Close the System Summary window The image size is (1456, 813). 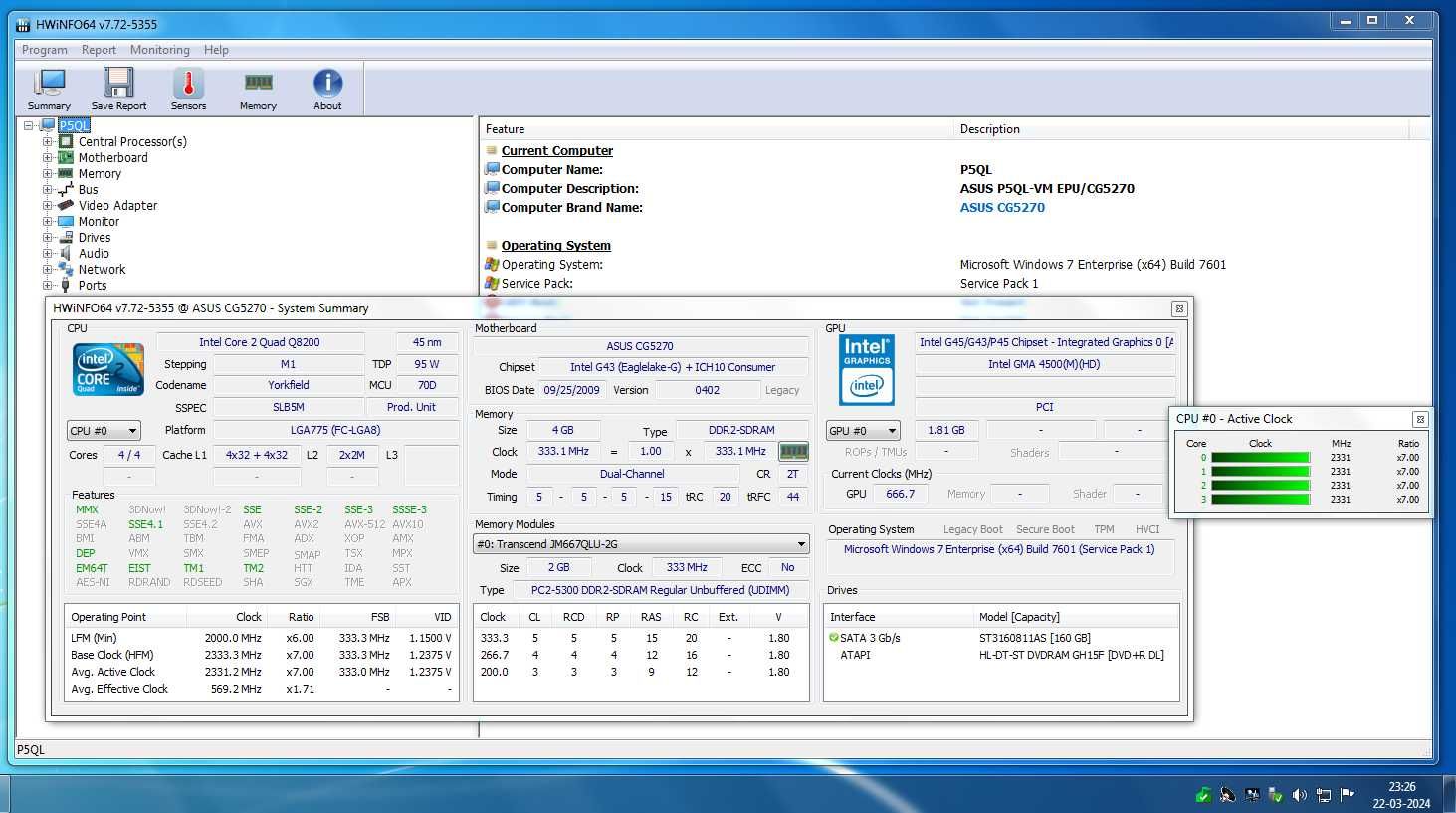click(x=1179, y=308)
